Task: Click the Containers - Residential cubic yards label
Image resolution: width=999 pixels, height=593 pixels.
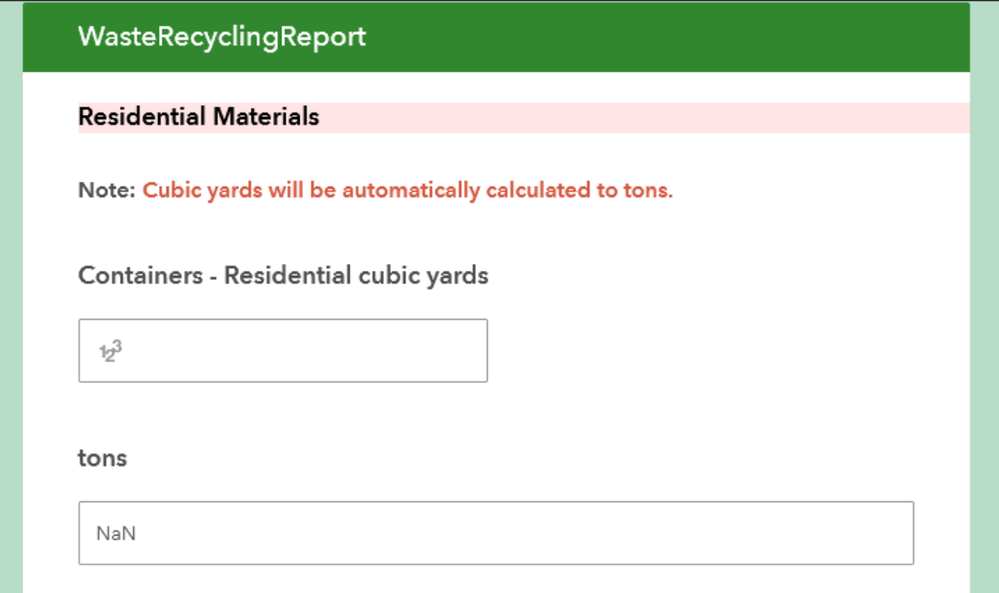Action: 283,275
